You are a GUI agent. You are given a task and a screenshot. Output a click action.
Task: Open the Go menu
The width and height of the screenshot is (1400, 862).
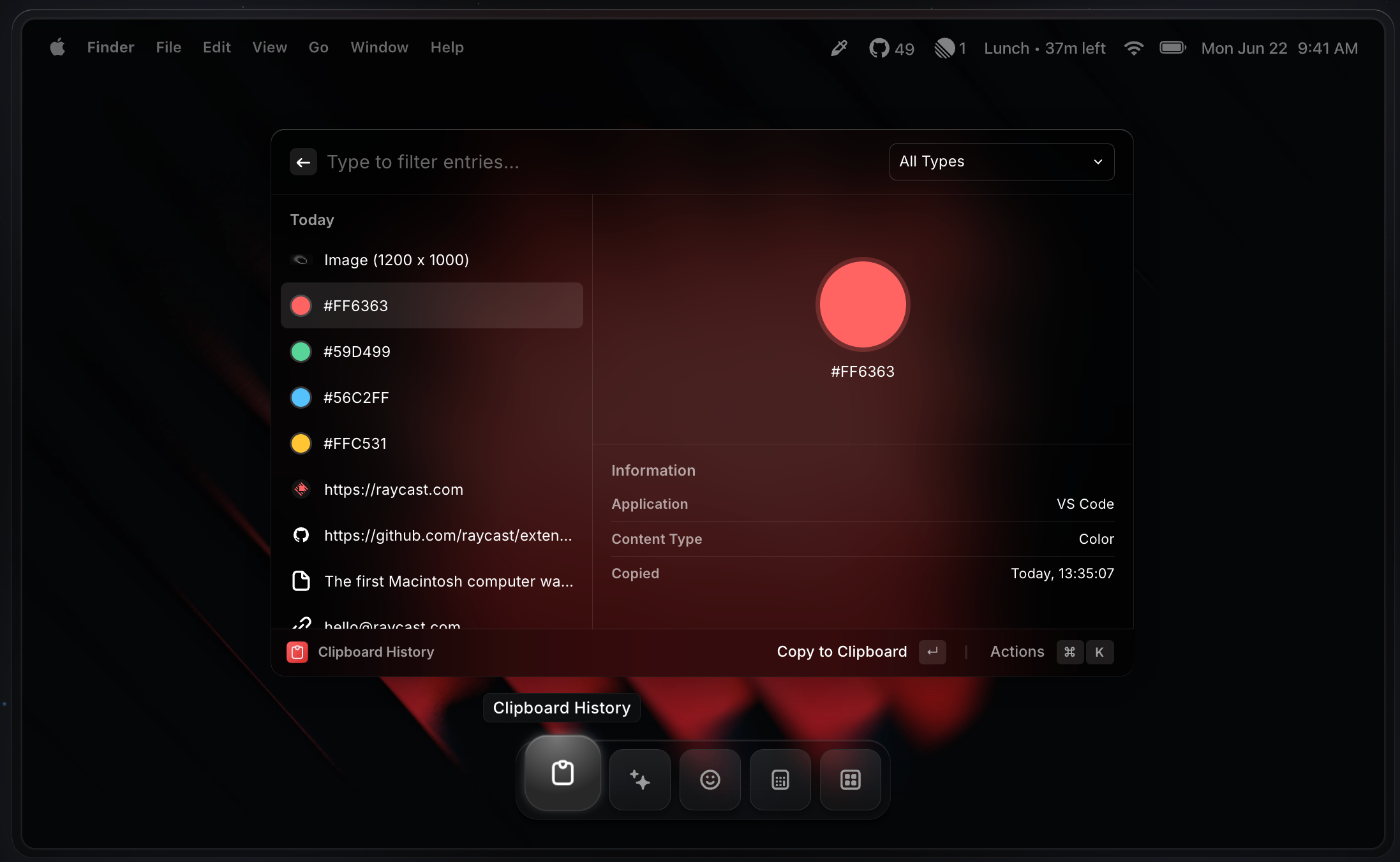(x=319, y=47)
